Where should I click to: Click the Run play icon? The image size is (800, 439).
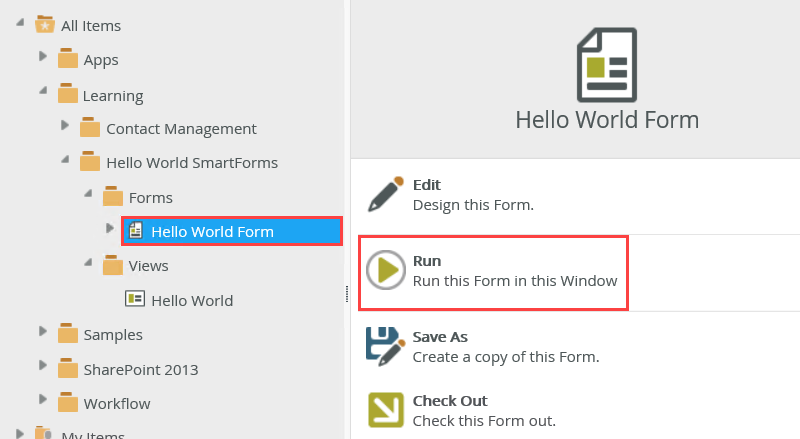pos(386,270)
